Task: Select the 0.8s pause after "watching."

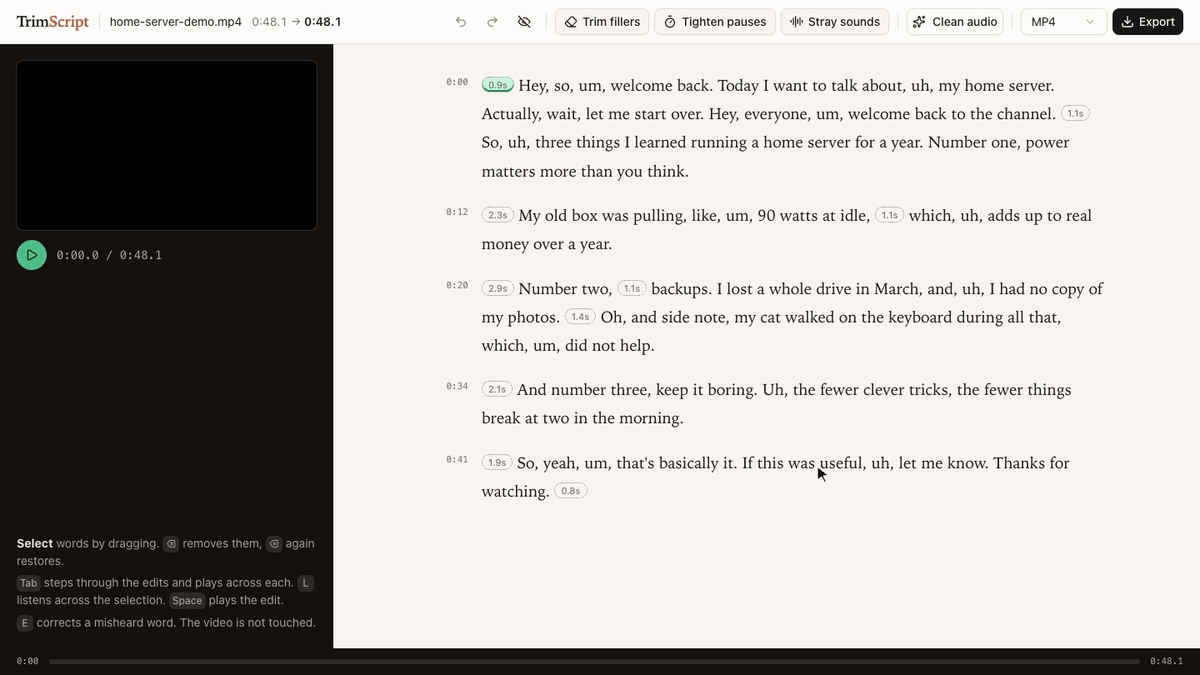Action: pyautogui.click(x=571, y=491)
